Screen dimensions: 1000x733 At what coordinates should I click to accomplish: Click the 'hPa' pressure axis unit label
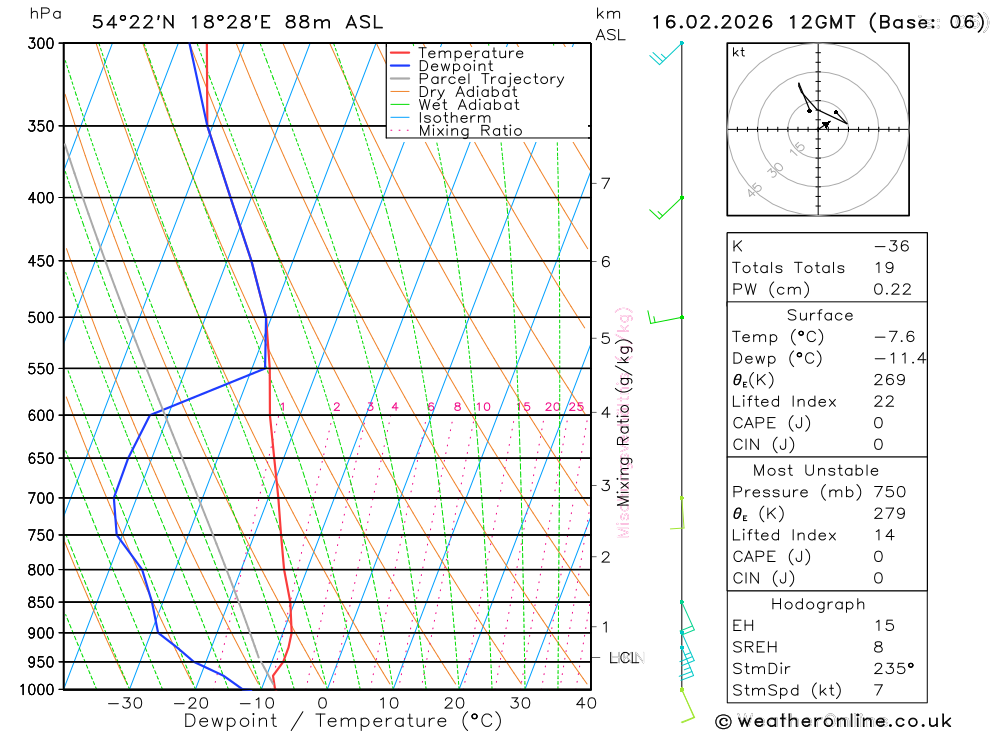tap(45, 13)
